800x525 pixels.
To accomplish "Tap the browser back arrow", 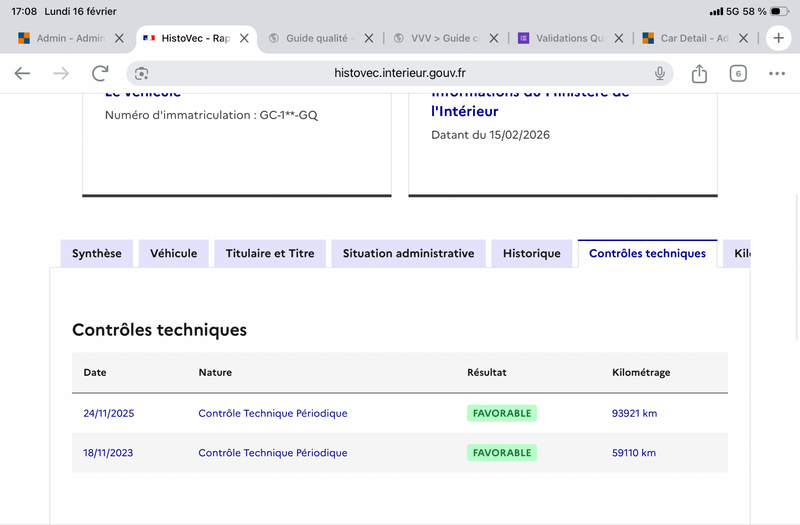I will 22,73.
